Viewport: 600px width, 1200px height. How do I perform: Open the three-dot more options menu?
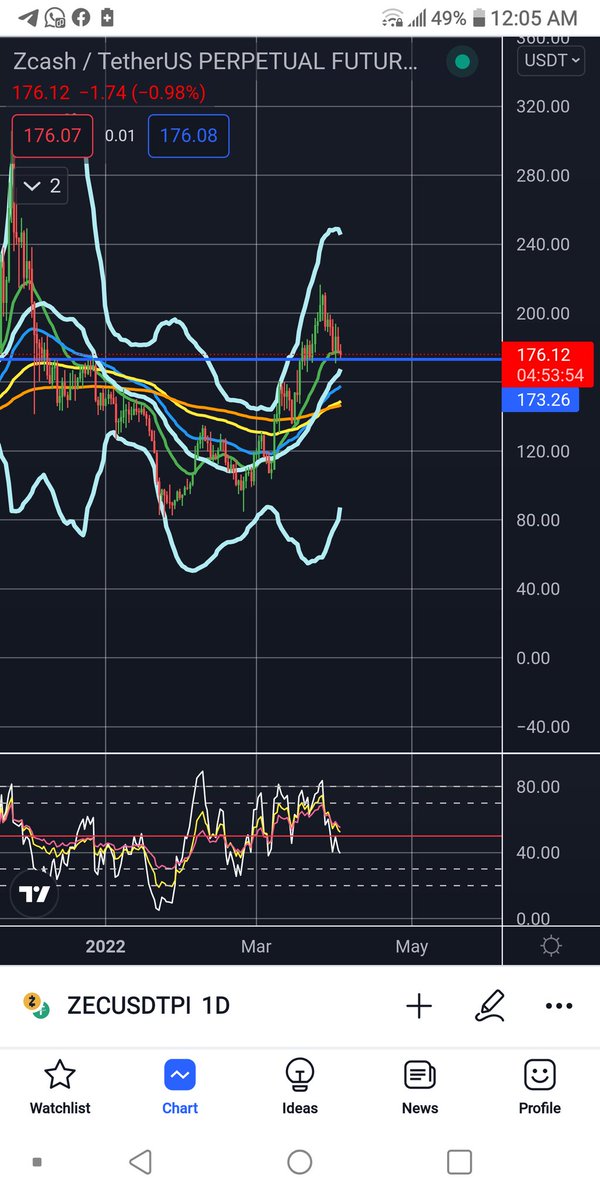(559, 1006)
